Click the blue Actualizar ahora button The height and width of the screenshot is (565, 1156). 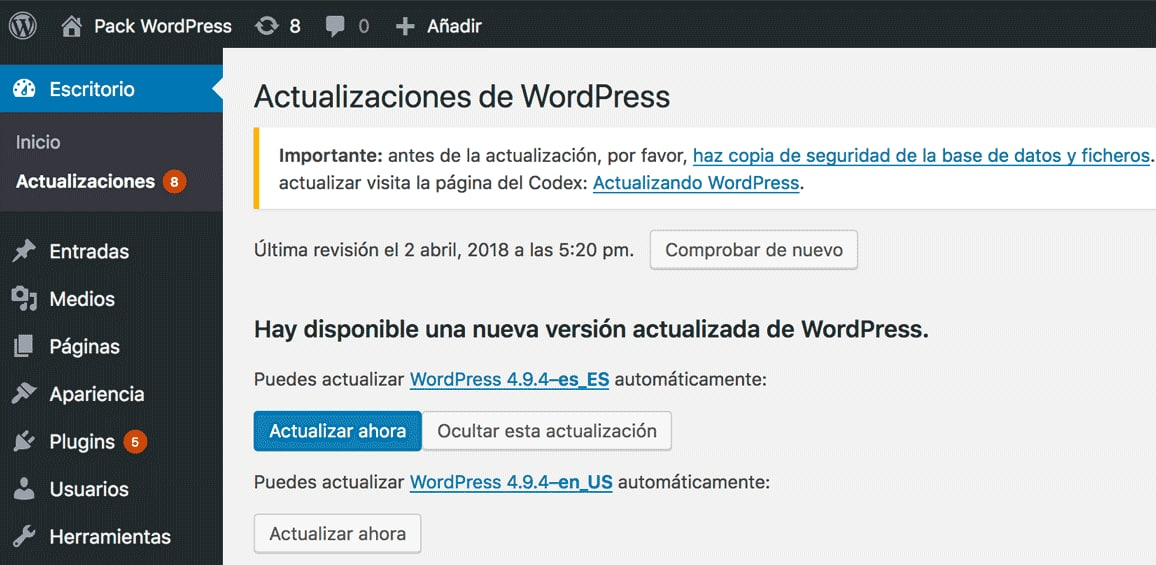click(x=337, y=431)
